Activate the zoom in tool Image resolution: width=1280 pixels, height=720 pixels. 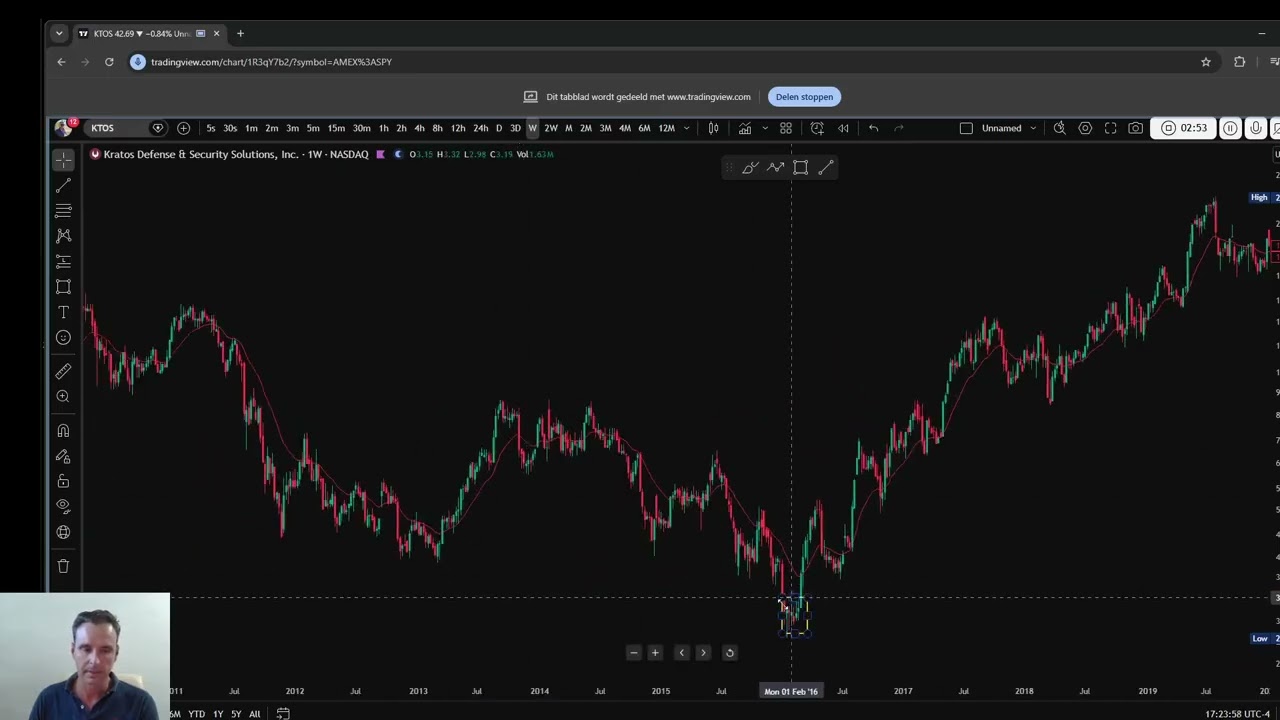click(63, 397)
